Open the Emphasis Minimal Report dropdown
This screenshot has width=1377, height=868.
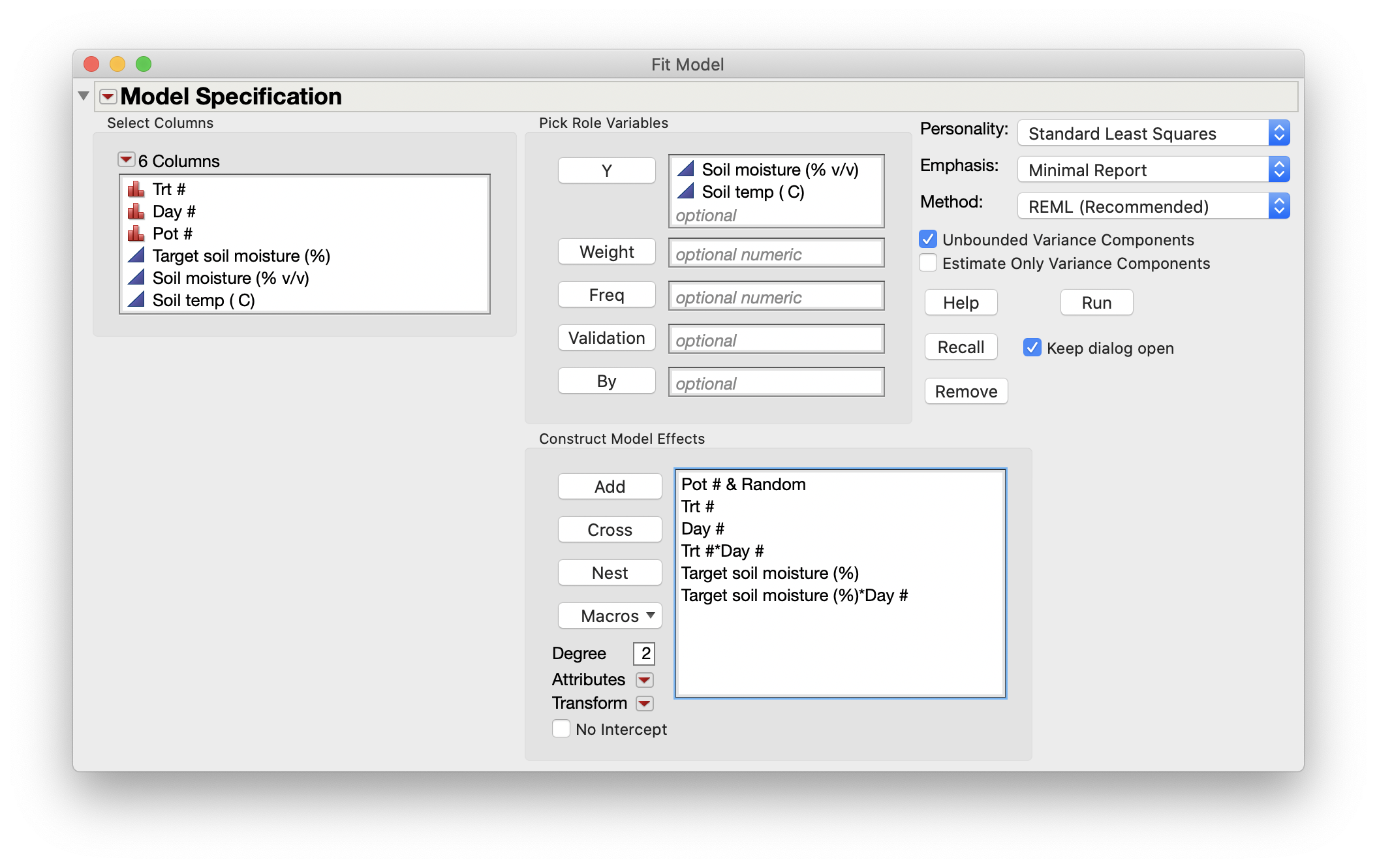point(1153,170)
